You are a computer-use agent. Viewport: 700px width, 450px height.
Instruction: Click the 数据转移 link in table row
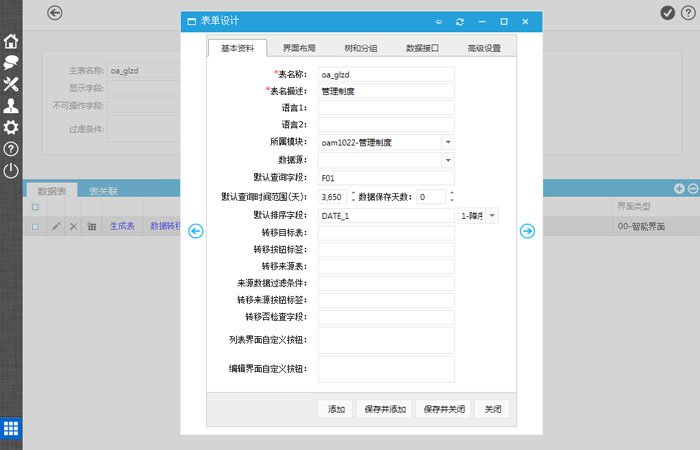tap(165, 226)
